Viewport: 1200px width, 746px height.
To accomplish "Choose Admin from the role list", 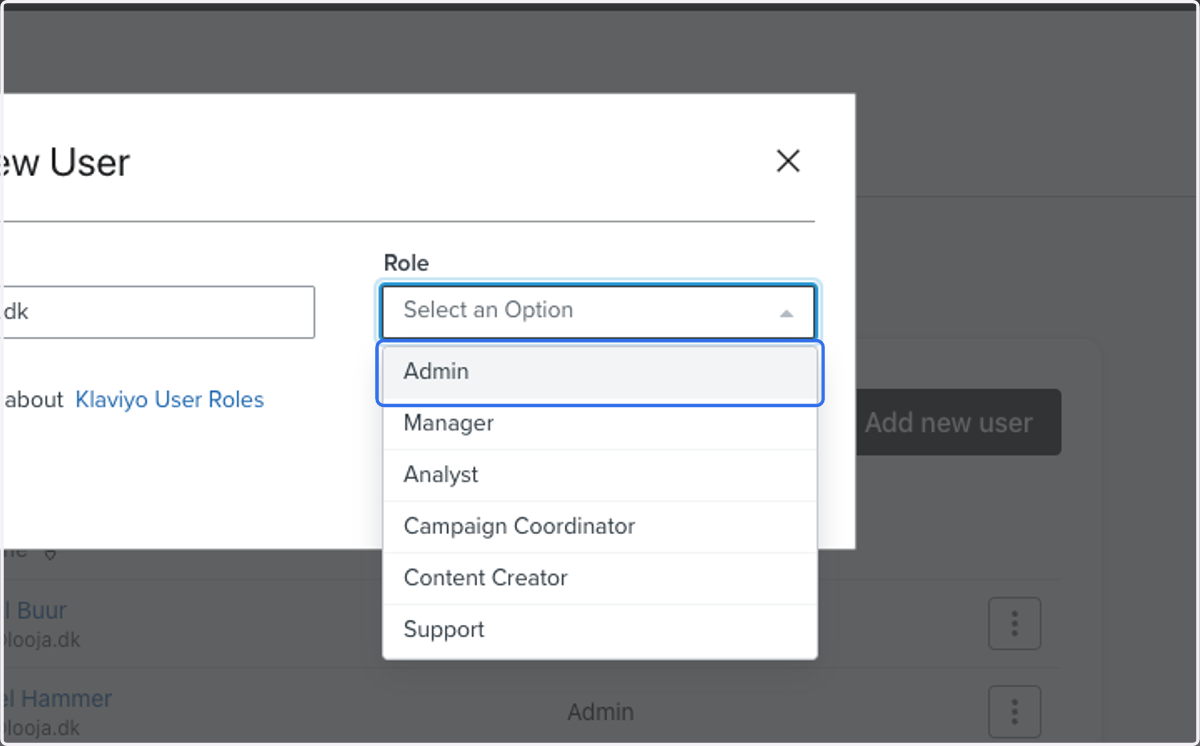I will (600, 372).
